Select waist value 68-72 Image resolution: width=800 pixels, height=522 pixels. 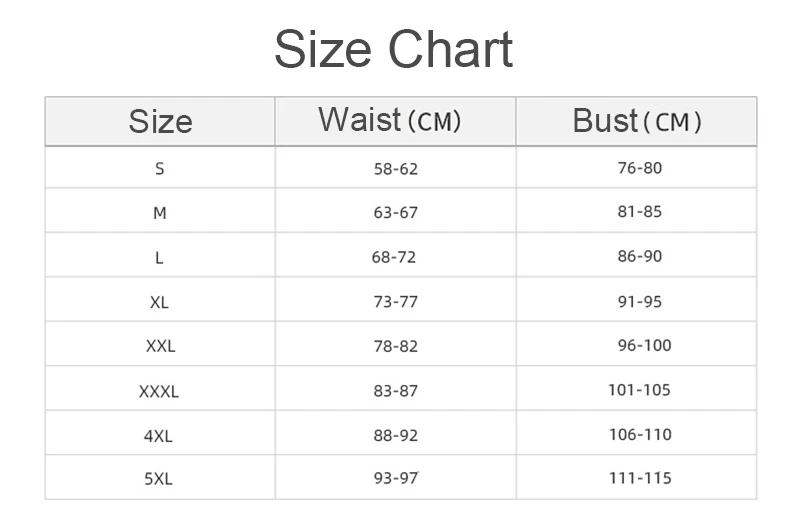393,257
